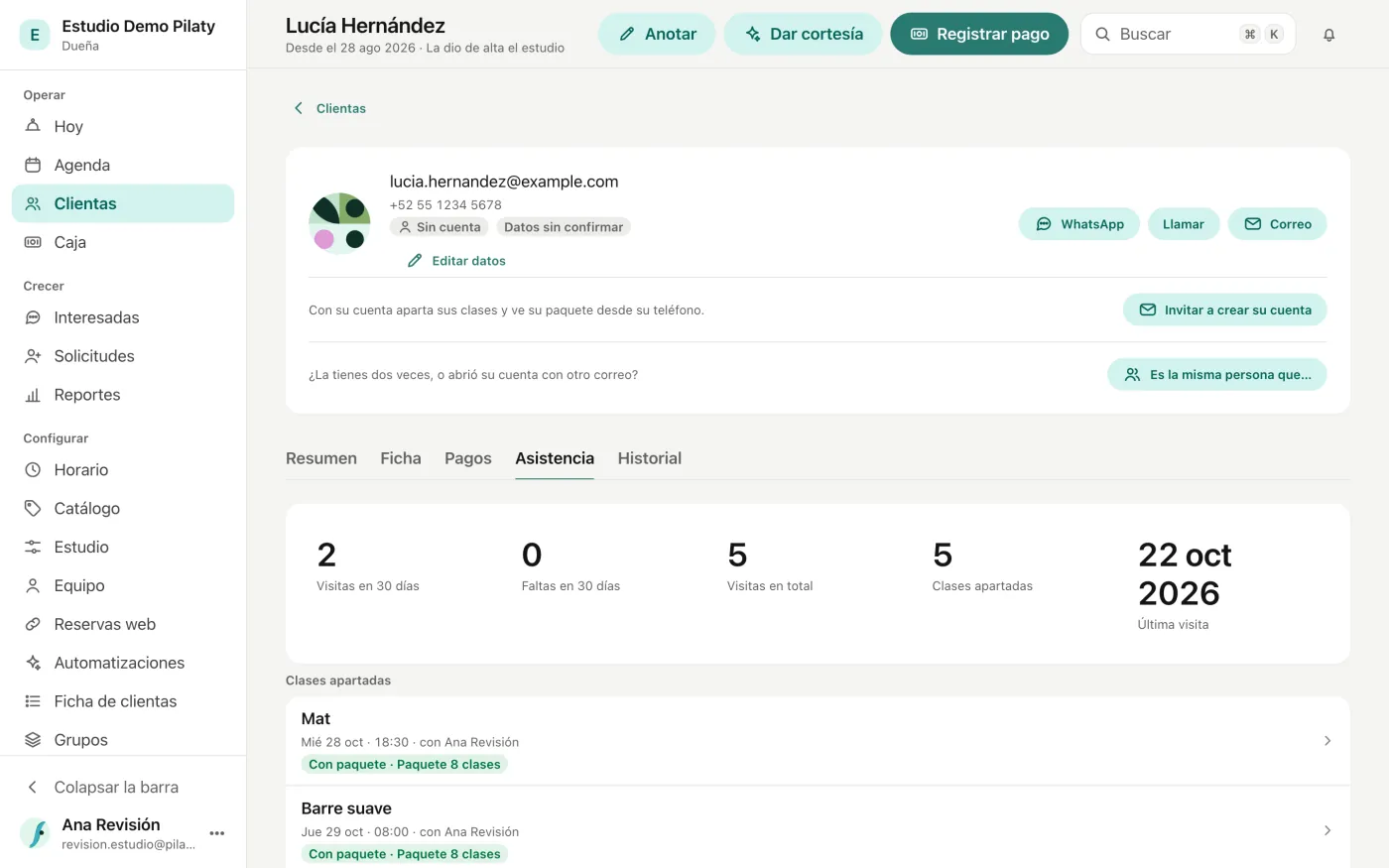Click the notification bell icon
The height and width of the screenshot is (868, 1389).
[1328, 35]
